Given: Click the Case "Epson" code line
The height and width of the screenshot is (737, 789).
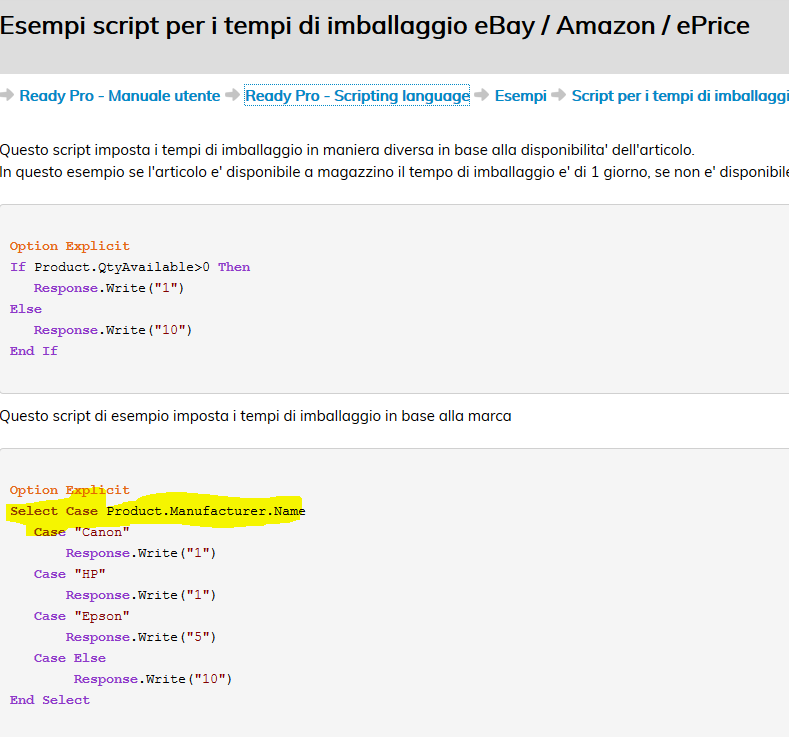Looking at the screenshot, I should 82,616.
